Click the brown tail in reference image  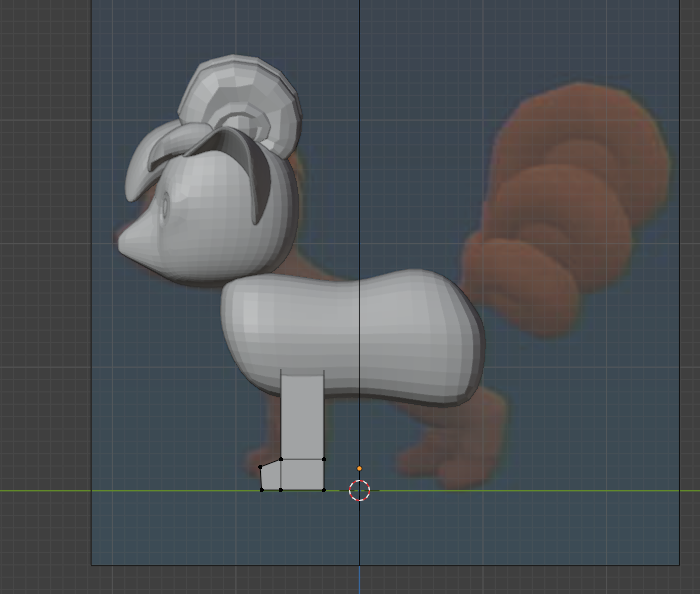pyautogui.click(x=567, y=210)
